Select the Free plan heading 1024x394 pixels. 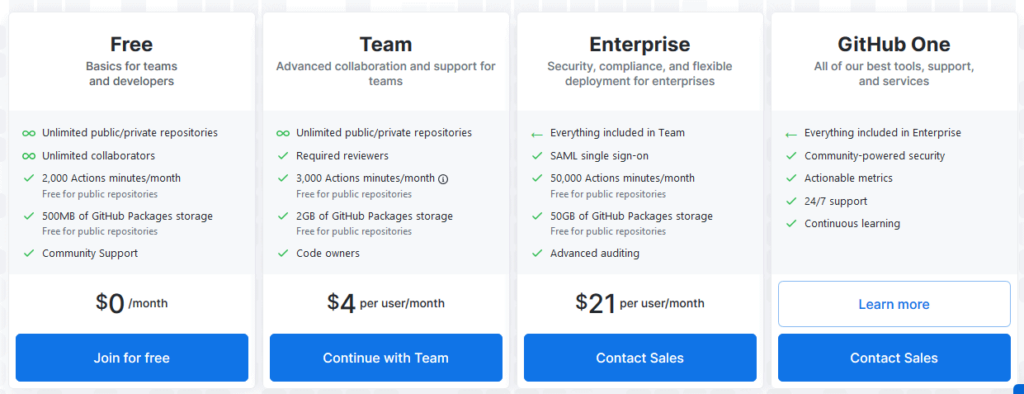(x=132, y=44)
